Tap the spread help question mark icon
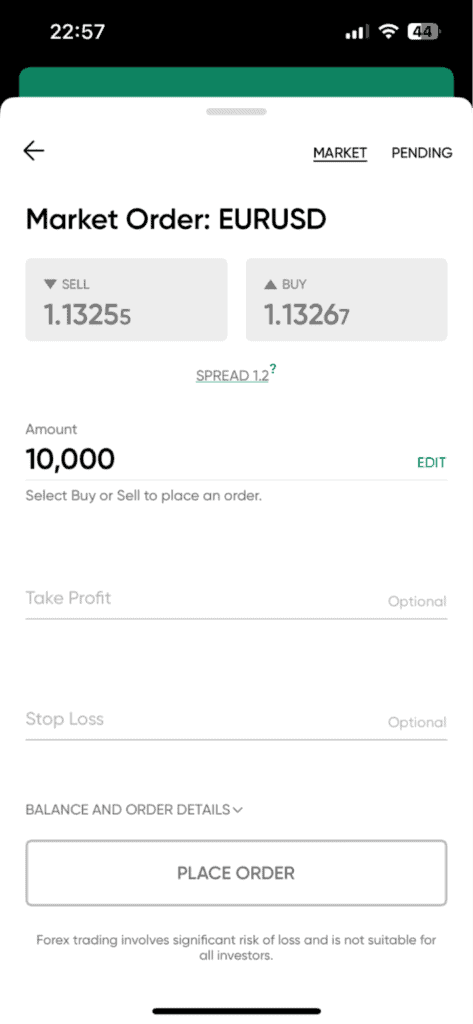 coord(273,369)
